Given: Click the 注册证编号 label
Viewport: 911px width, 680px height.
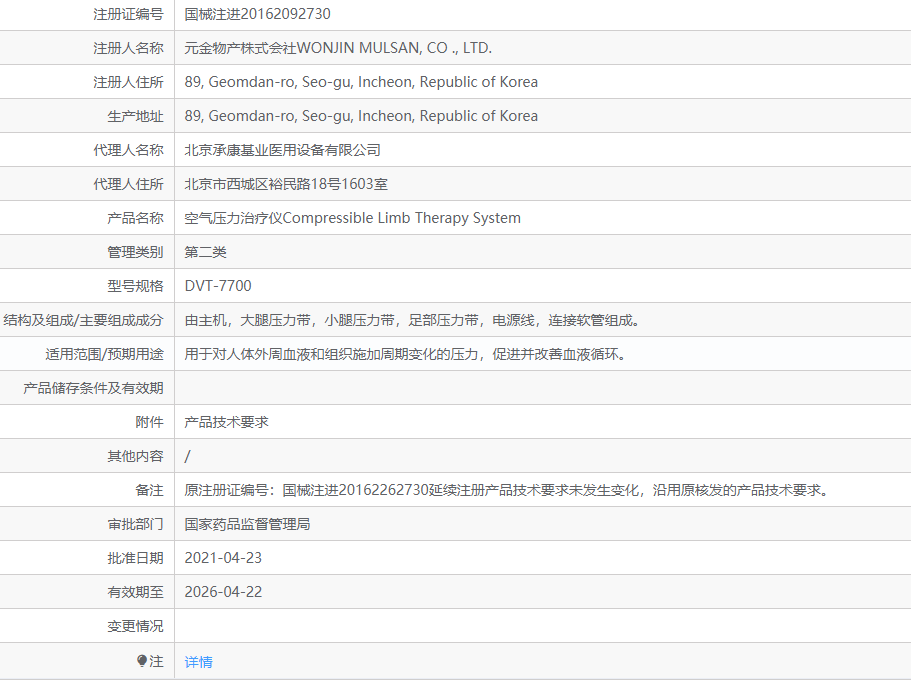Looking at the screenshot, I should point(128,14).
